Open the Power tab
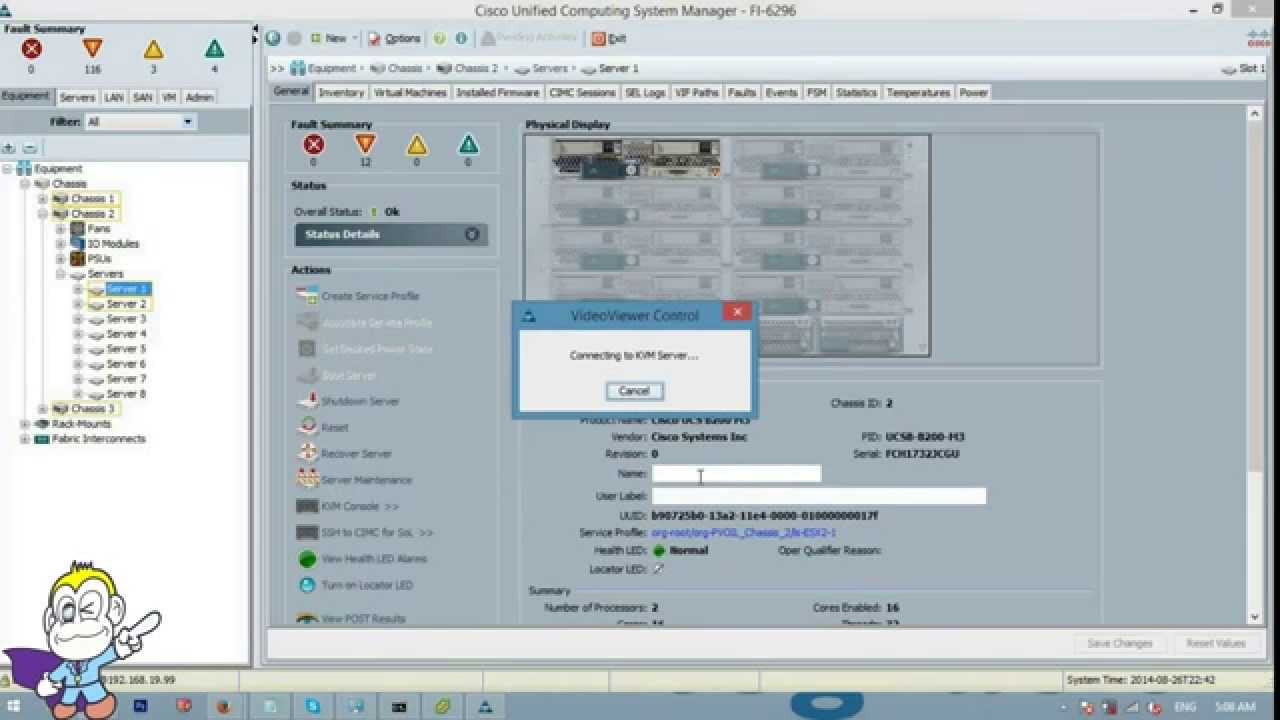The height and width of the screenshot is (720, 1280). pos(973,93)
